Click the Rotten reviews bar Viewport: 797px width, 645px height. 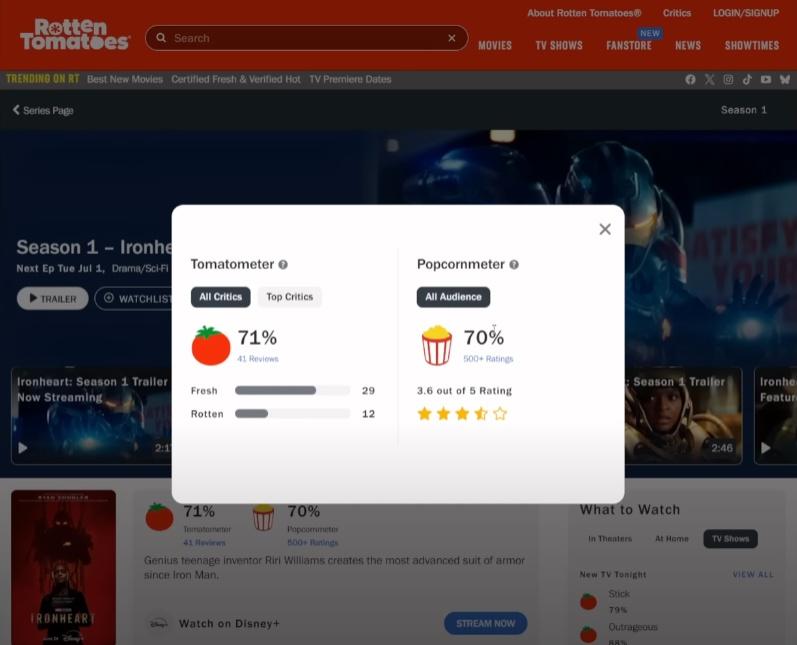[292, 414]
